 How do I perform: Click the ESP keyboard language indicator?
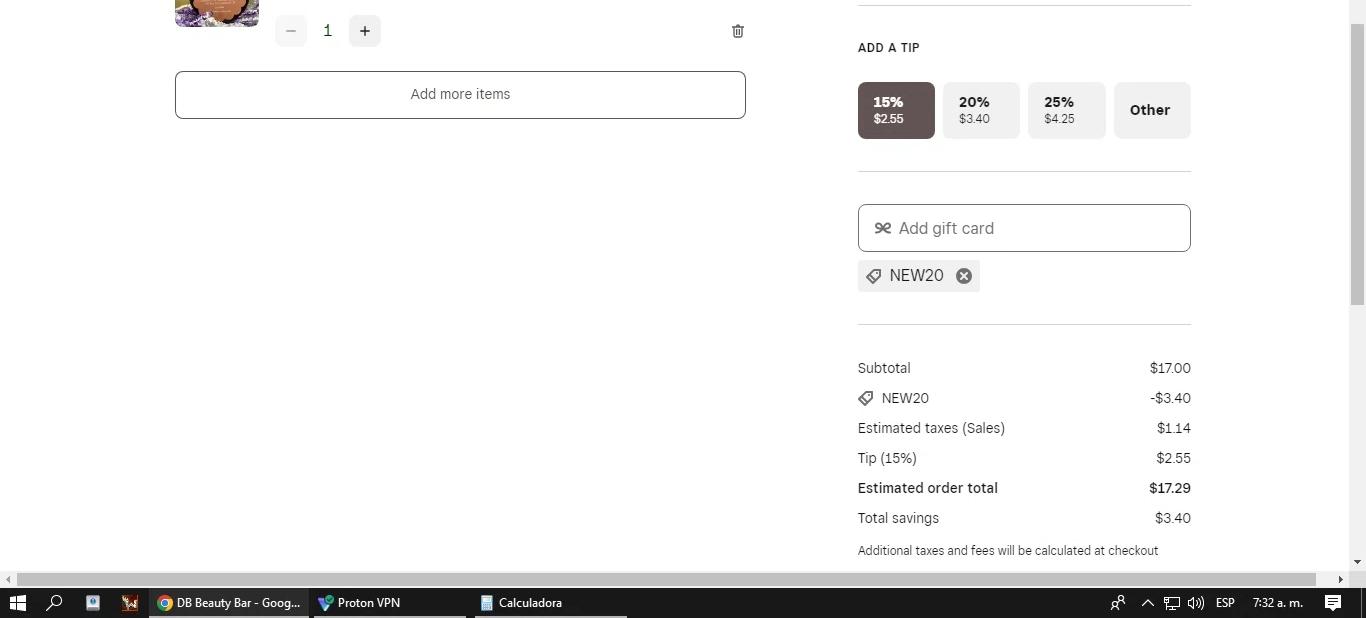tap(1225, 603)
